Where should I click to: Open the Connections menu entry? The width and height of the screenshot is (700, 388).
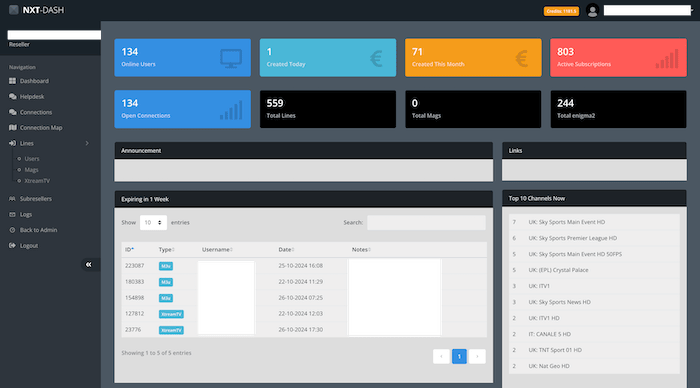(36, 112)
